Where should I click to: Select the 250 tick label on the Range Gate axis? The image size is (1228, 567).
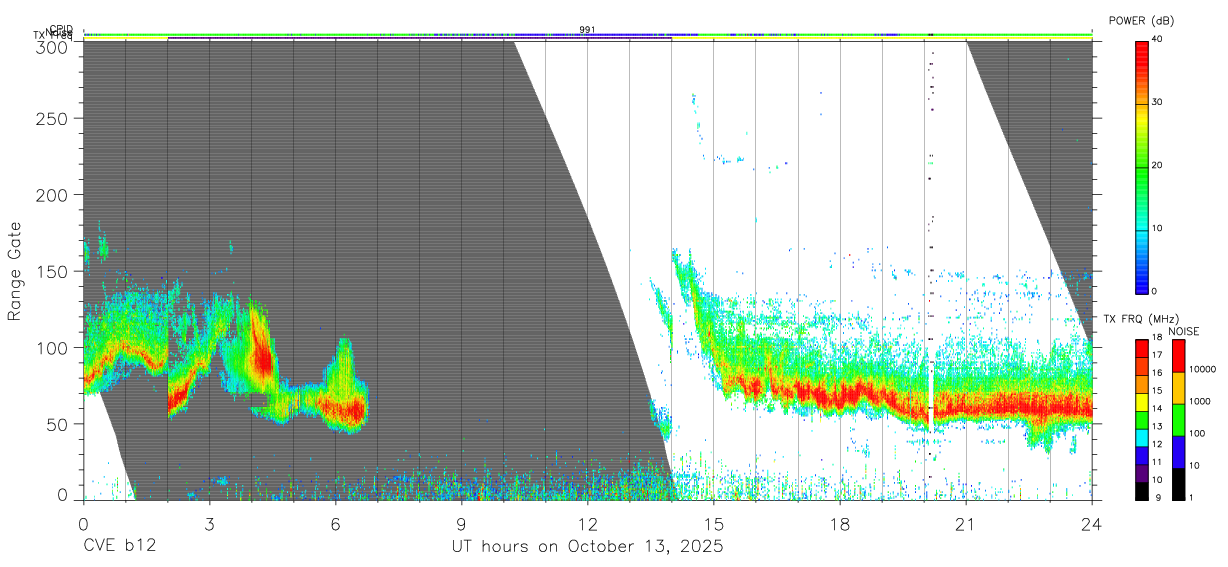(x=52, y=118)
